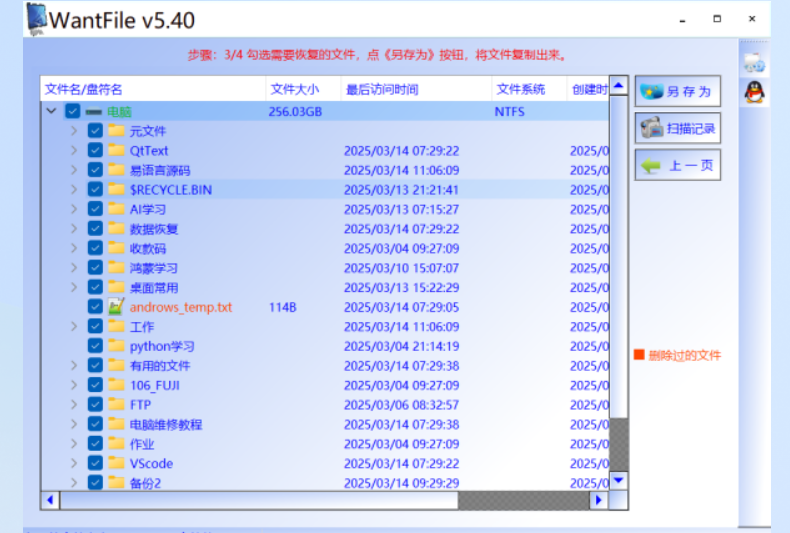This screenshot has width=790, height=533.
Task: Uncheck the 元文件 checkbox
Action: point(95,131)
